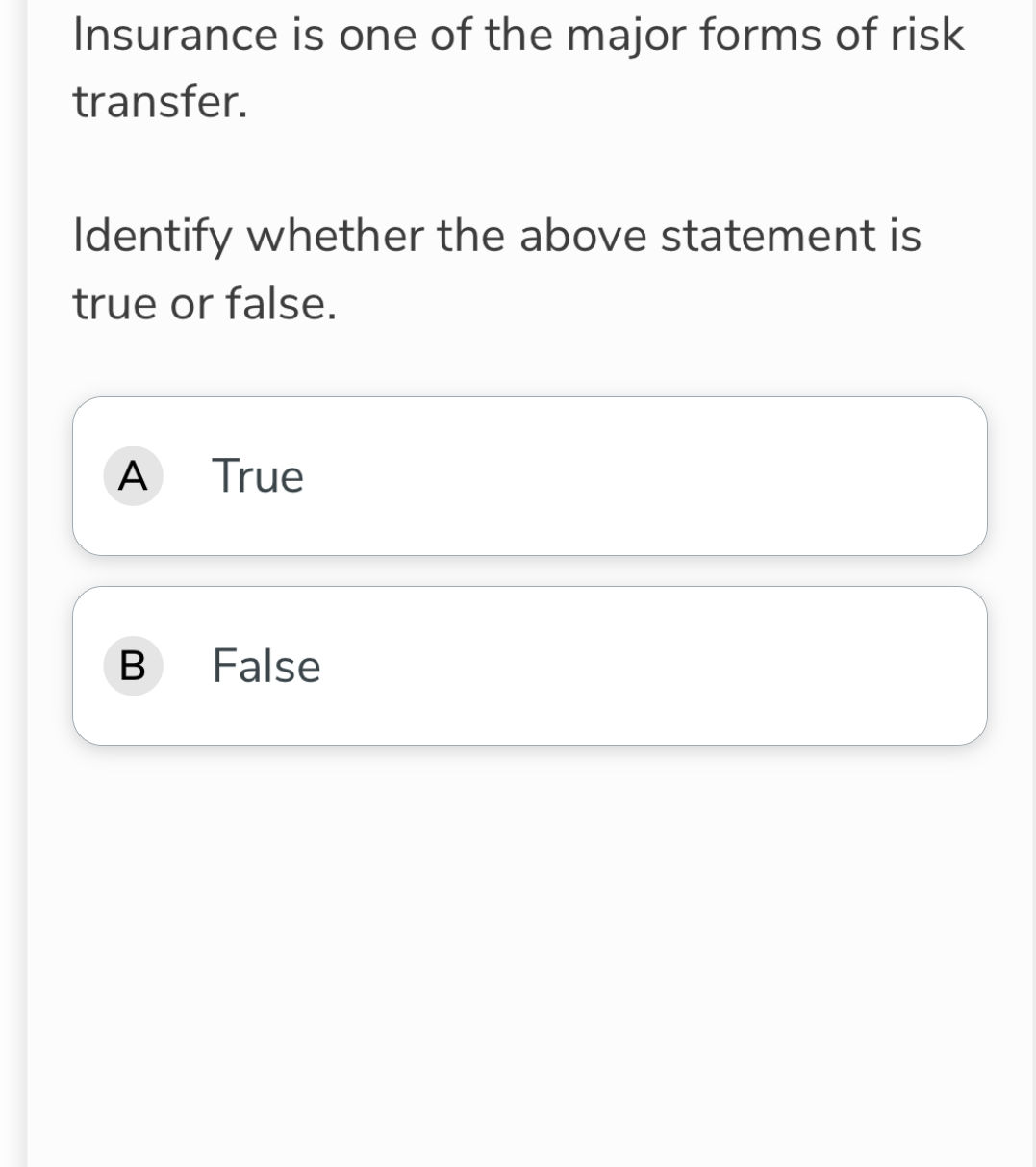Click the word "True" in option A
Image resolution: width=1036 pixels, height=1167 pixels.
tap(258, 476)
